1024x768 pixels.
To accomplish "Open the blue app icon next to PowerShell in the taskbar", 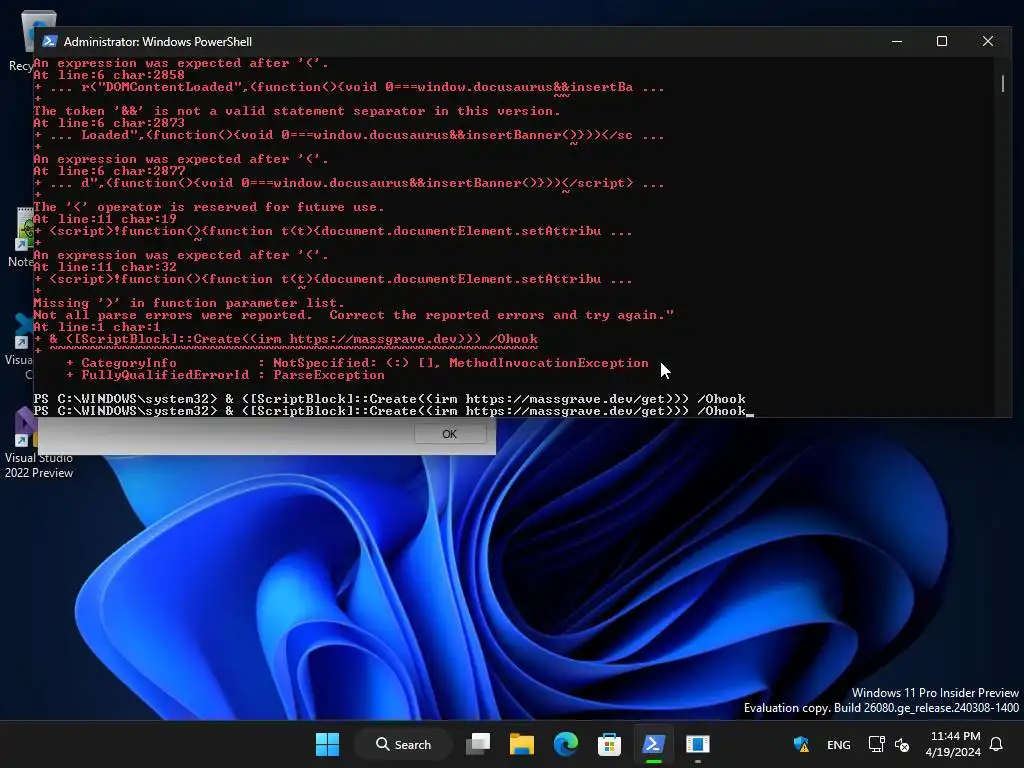I will click(x=697, y=744).
